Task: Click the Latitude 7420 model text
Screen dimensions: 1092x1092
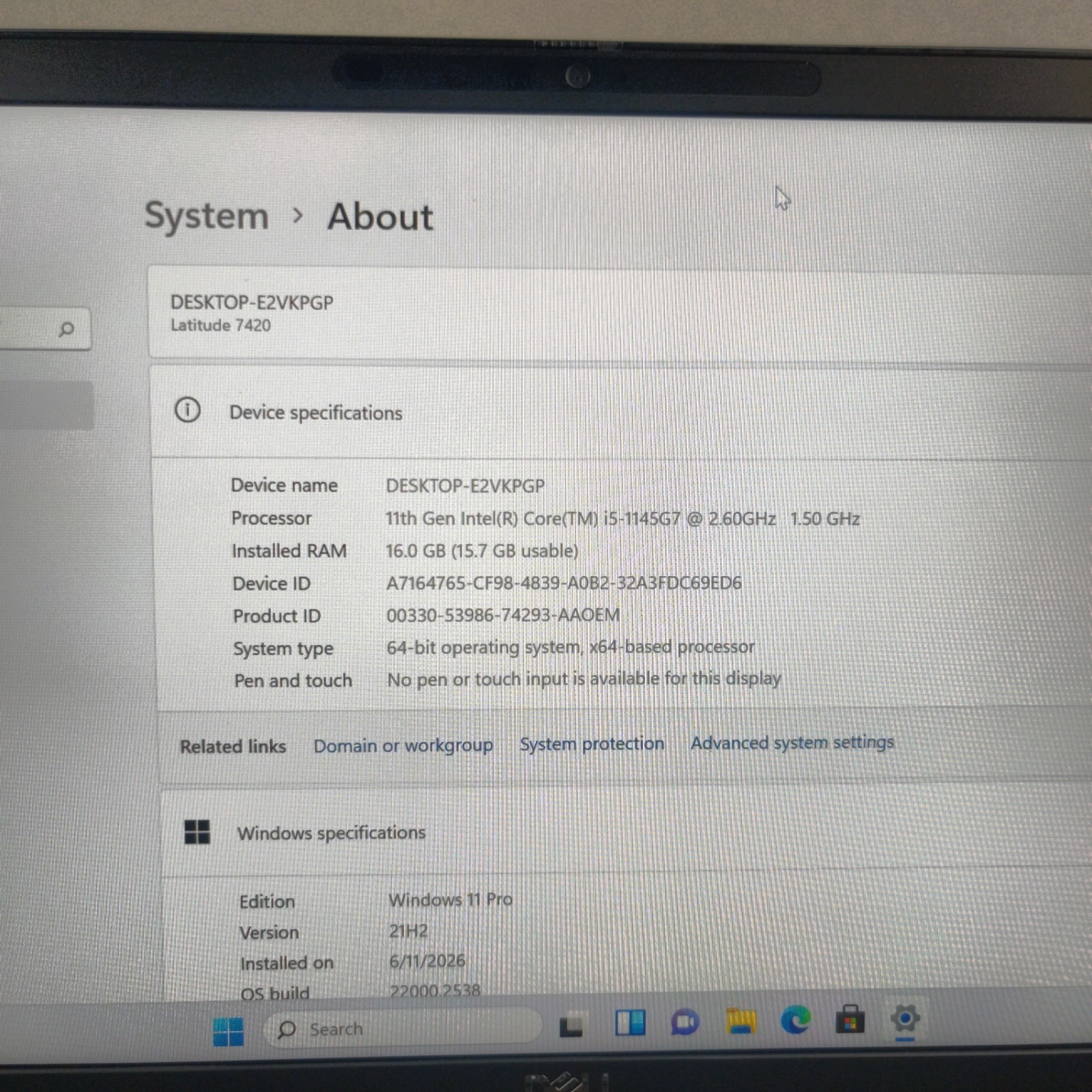Action: [x=220, y=326]
